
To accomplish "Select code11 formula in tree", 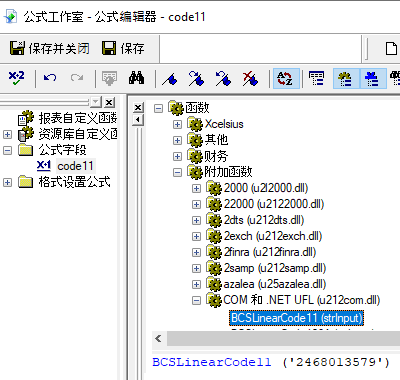I will pos(75,166).
